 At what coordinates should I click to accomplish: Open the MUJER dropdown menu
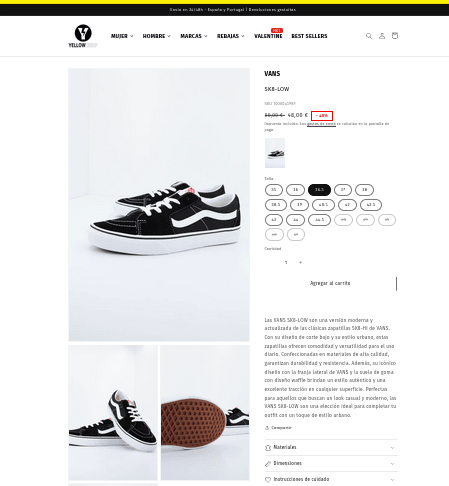pos(122,36)
